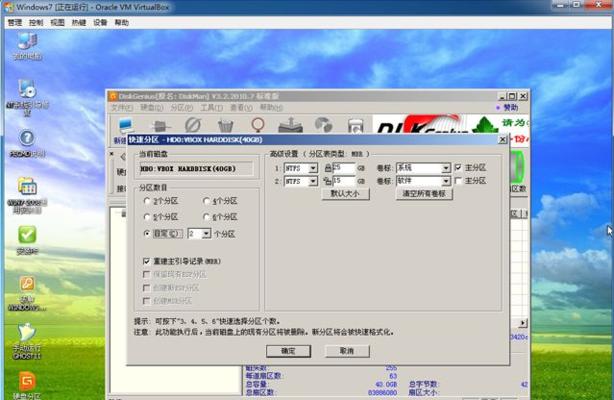Close the 快速分区 dialog
Image resolution: width=614 pixels, height=400 pixels.
(x=502, y=139)
